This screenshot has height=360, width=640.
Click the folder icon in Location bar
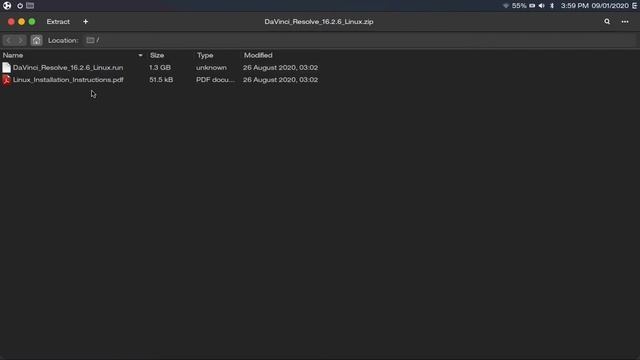click(x=90, y=40)
